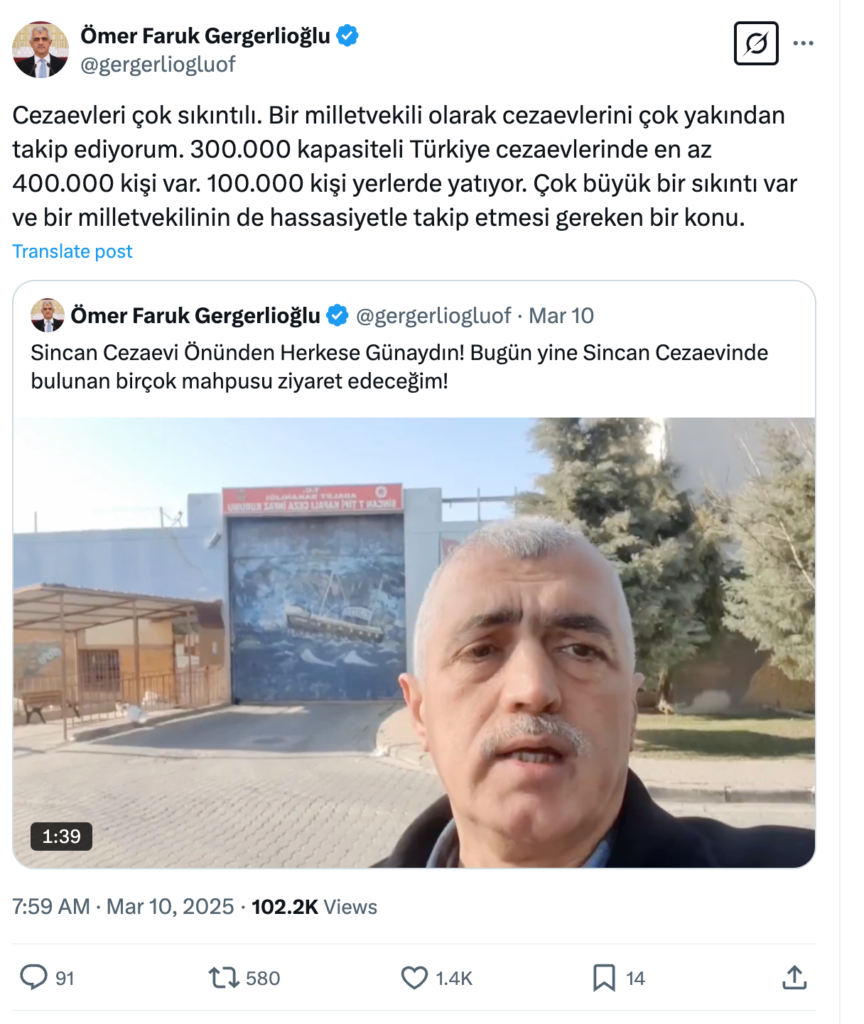
Task: Click the repost arrows icon
Action: click(223, 978)
